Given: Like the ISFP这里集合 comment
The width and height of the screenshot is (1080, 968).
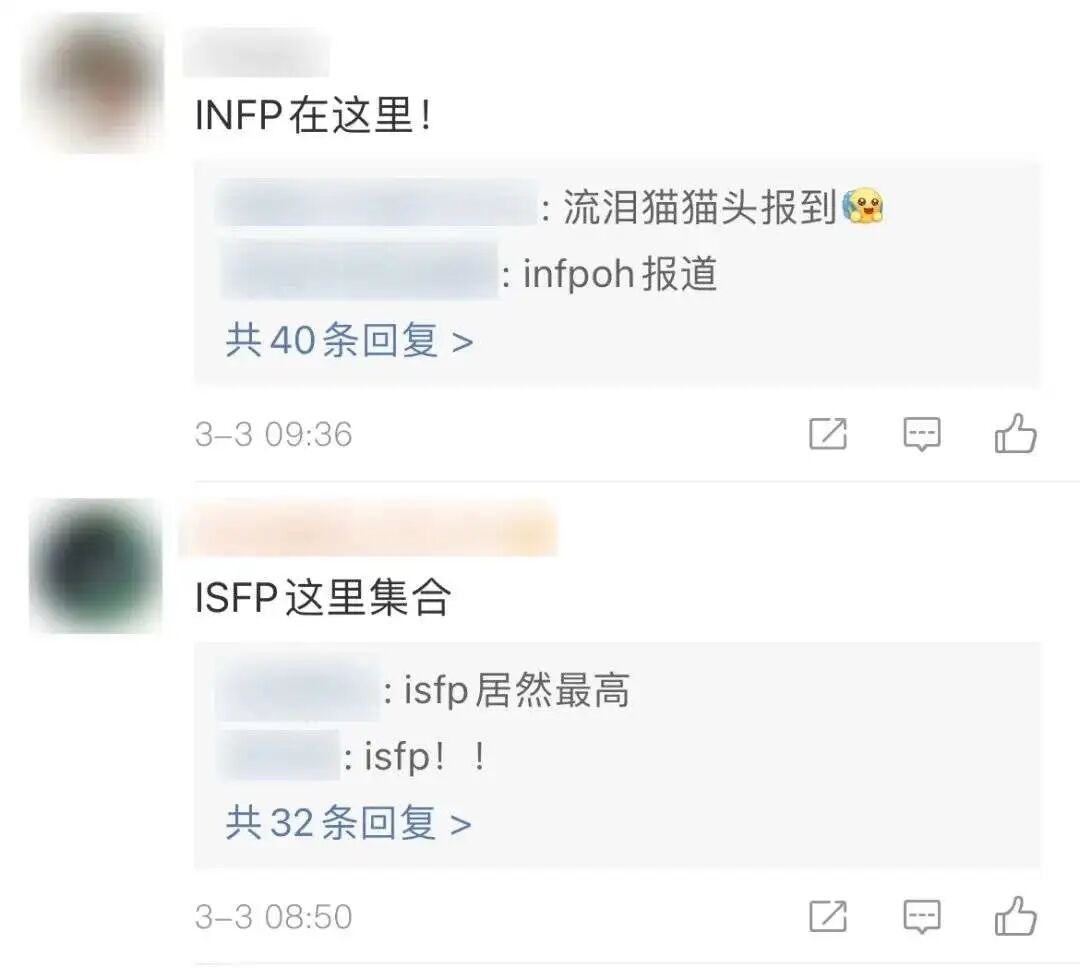Looking at the screenshot, I should coord(1015,916).
